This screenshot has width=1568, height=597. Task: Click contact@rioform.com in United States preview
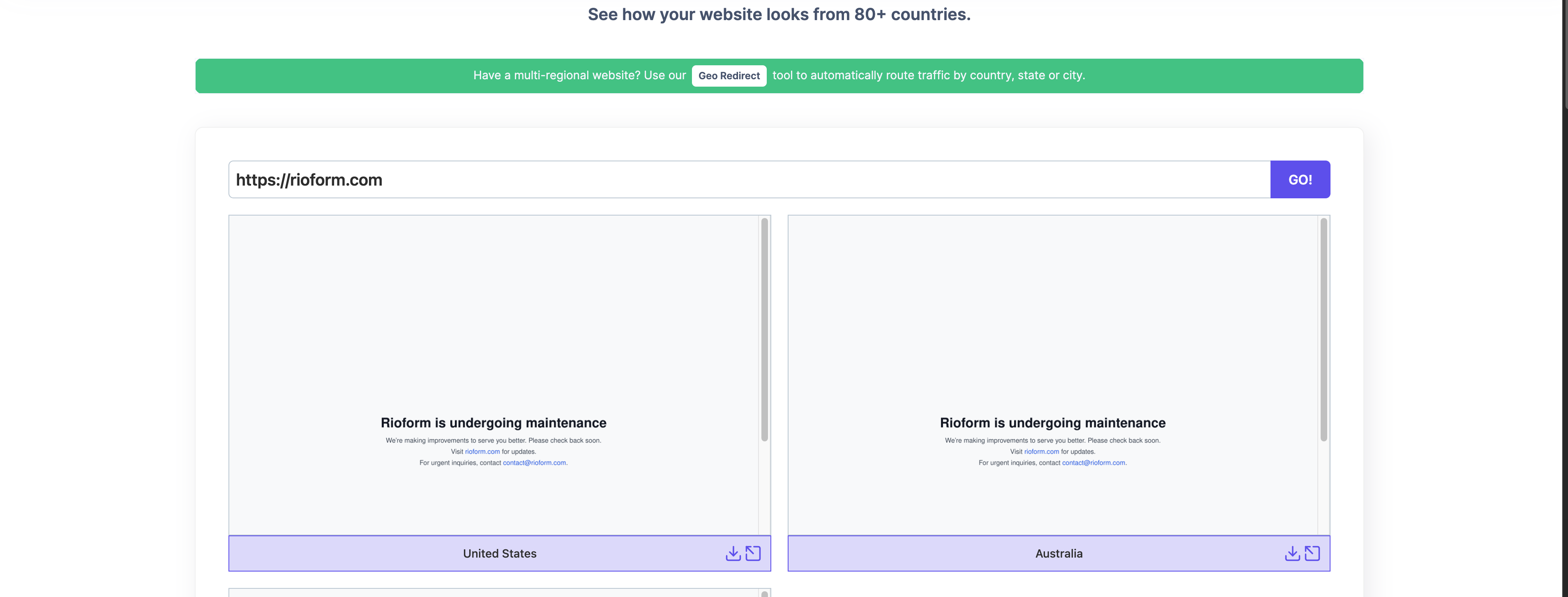pos(534,463)
